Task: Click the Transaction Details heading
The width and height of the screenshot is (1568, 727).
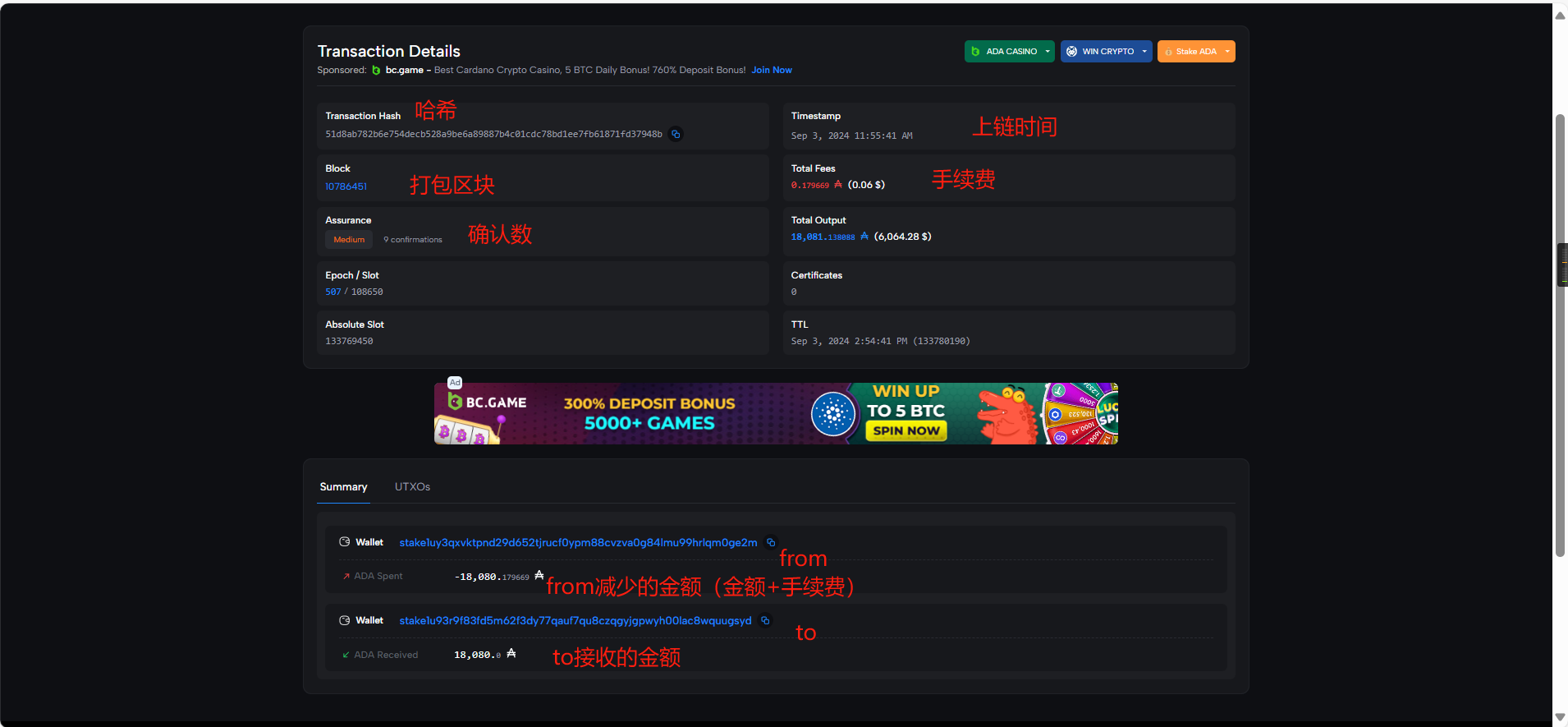Action: click(388, 51)
